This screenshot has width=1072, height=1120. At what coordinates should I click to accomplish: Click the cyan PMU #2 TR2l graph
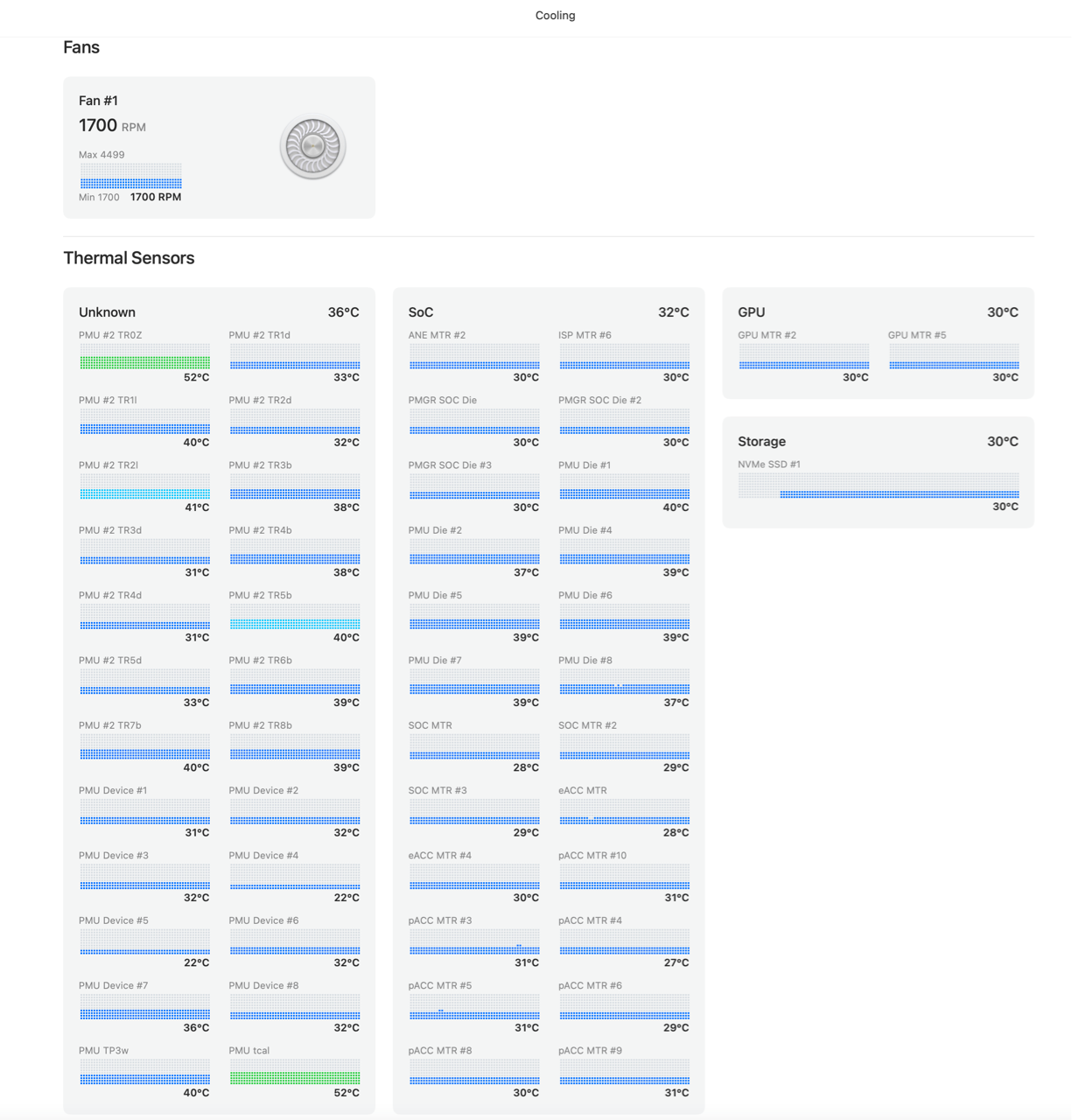(x=144, y=487)
